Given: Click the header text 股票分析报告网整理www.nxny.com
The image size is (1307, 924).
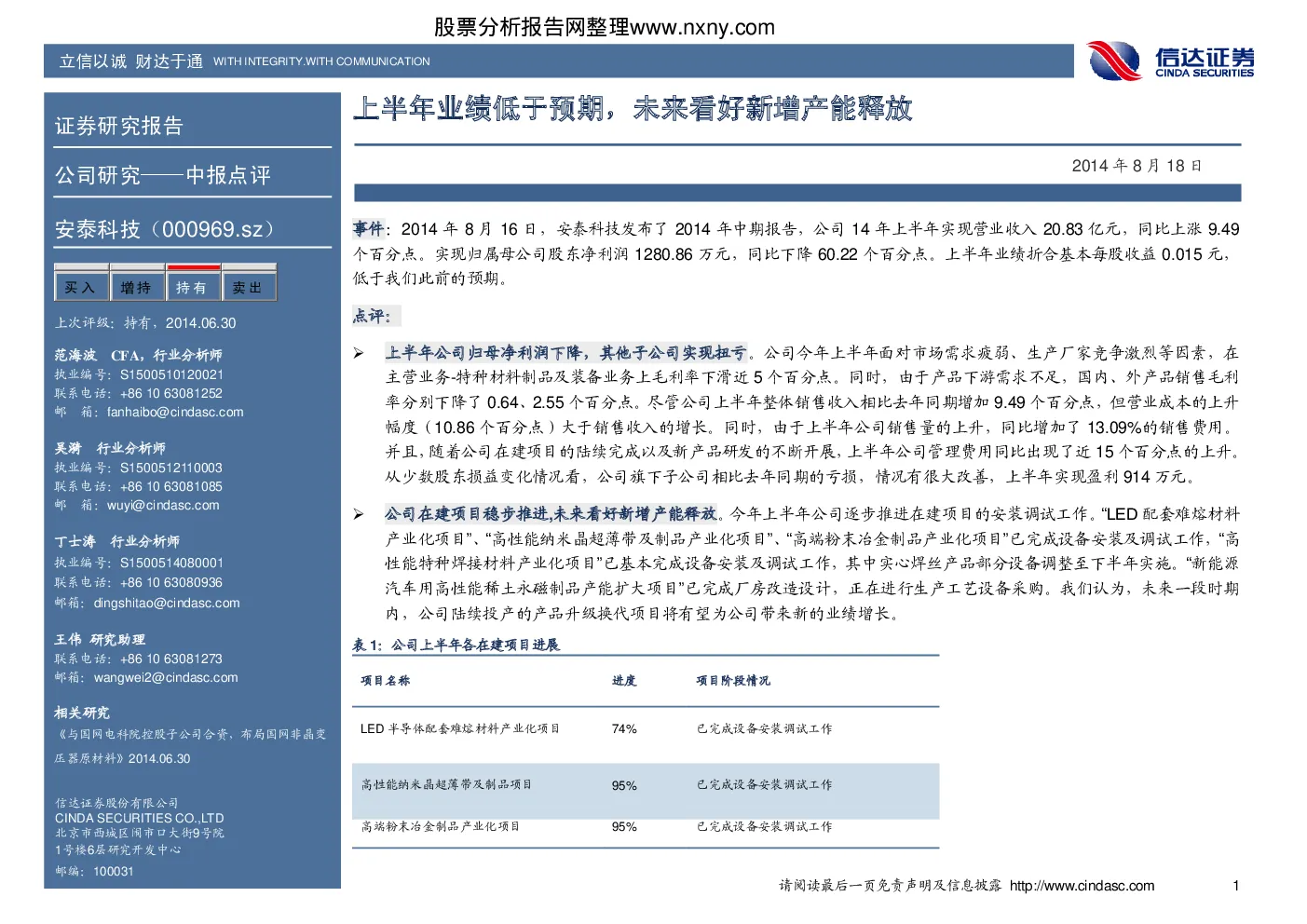Looking at the screenshot, I should pos(605,27).
